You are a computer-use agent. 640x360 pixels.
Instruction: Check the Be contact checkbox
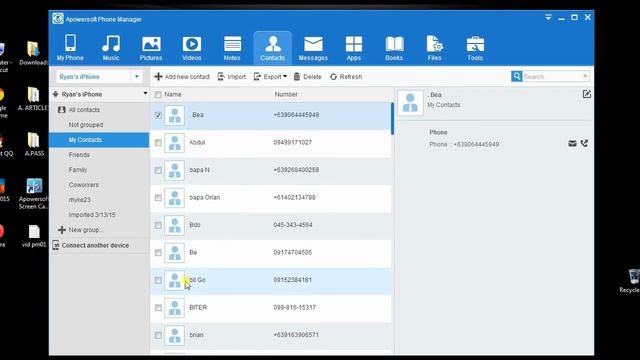(x=158, y=253)
